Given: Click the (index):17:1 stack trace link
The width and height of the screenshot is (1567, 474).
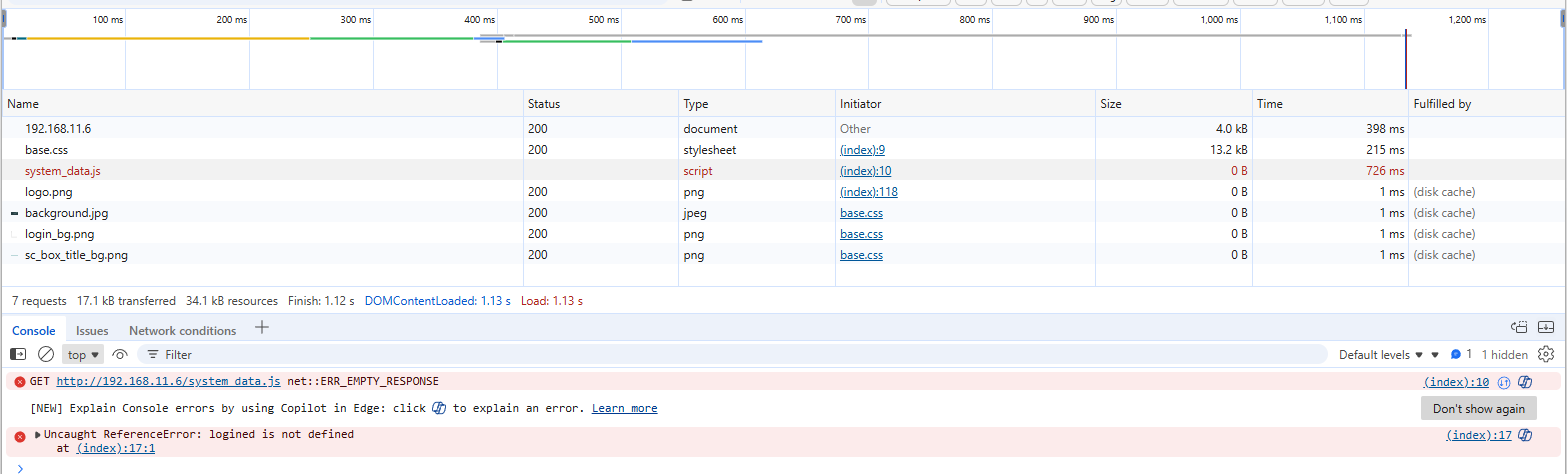Looking at the screenshot, I should point(115,448).
